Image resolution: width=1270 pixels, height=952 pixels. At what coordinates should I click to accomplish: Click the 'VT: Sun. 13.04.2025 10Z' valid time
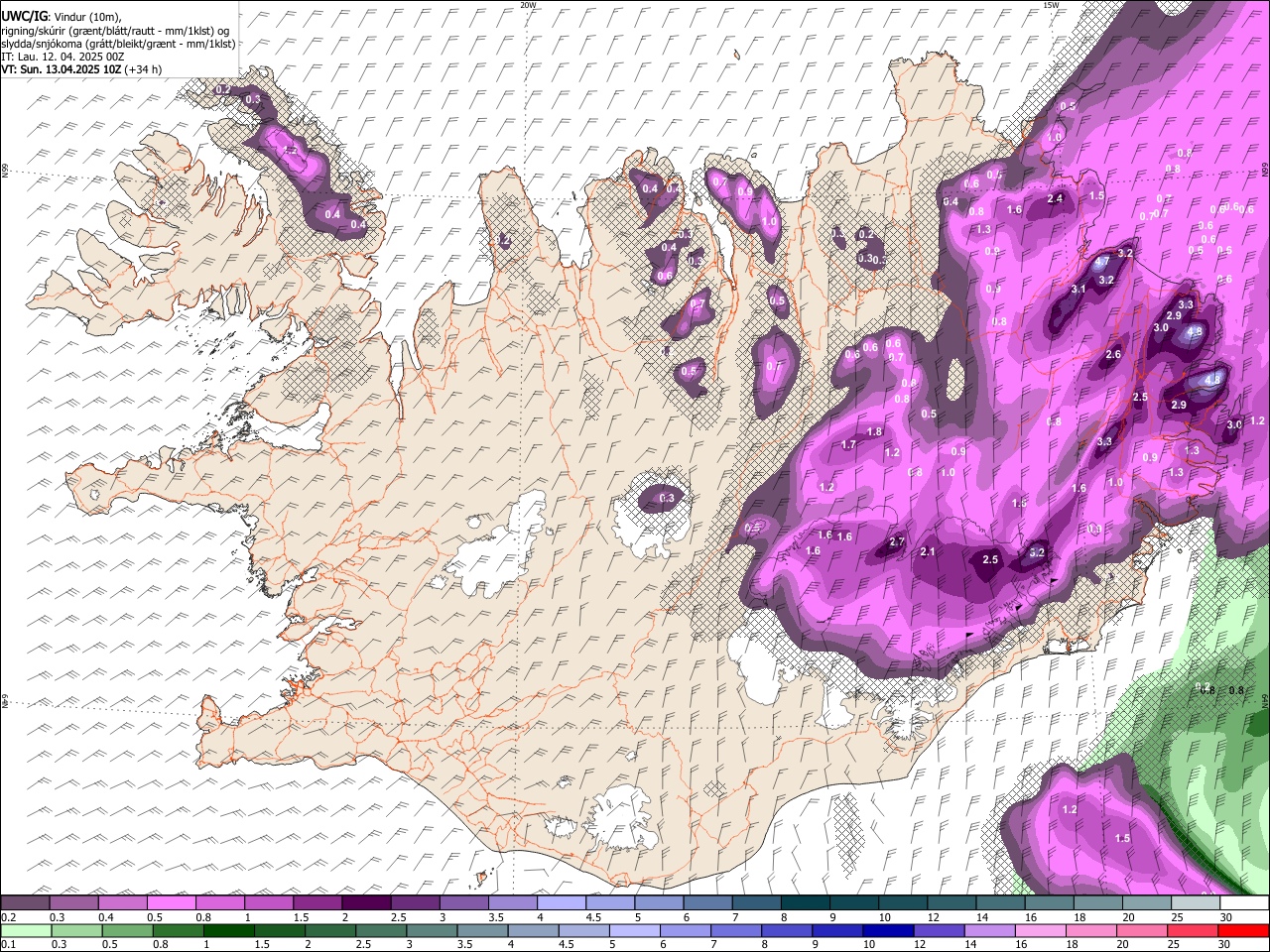(x=61, y=69)
